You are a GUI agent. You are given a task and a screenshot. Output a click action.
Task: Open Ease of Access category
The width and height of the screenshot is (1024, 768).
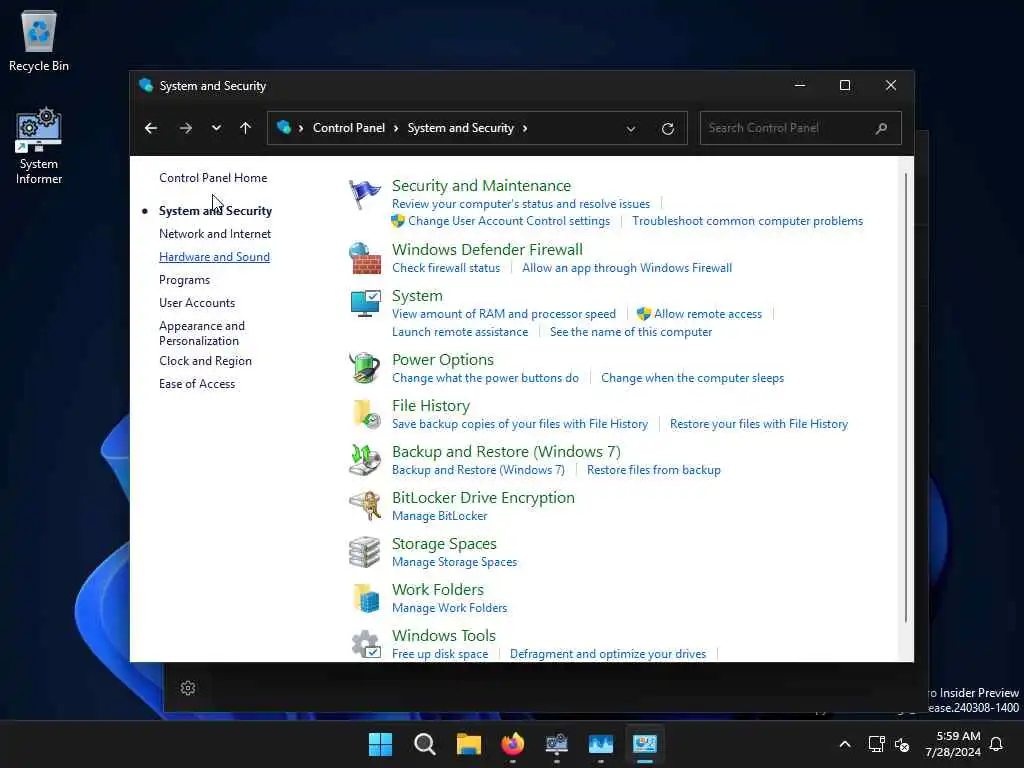tap(197, 383)
